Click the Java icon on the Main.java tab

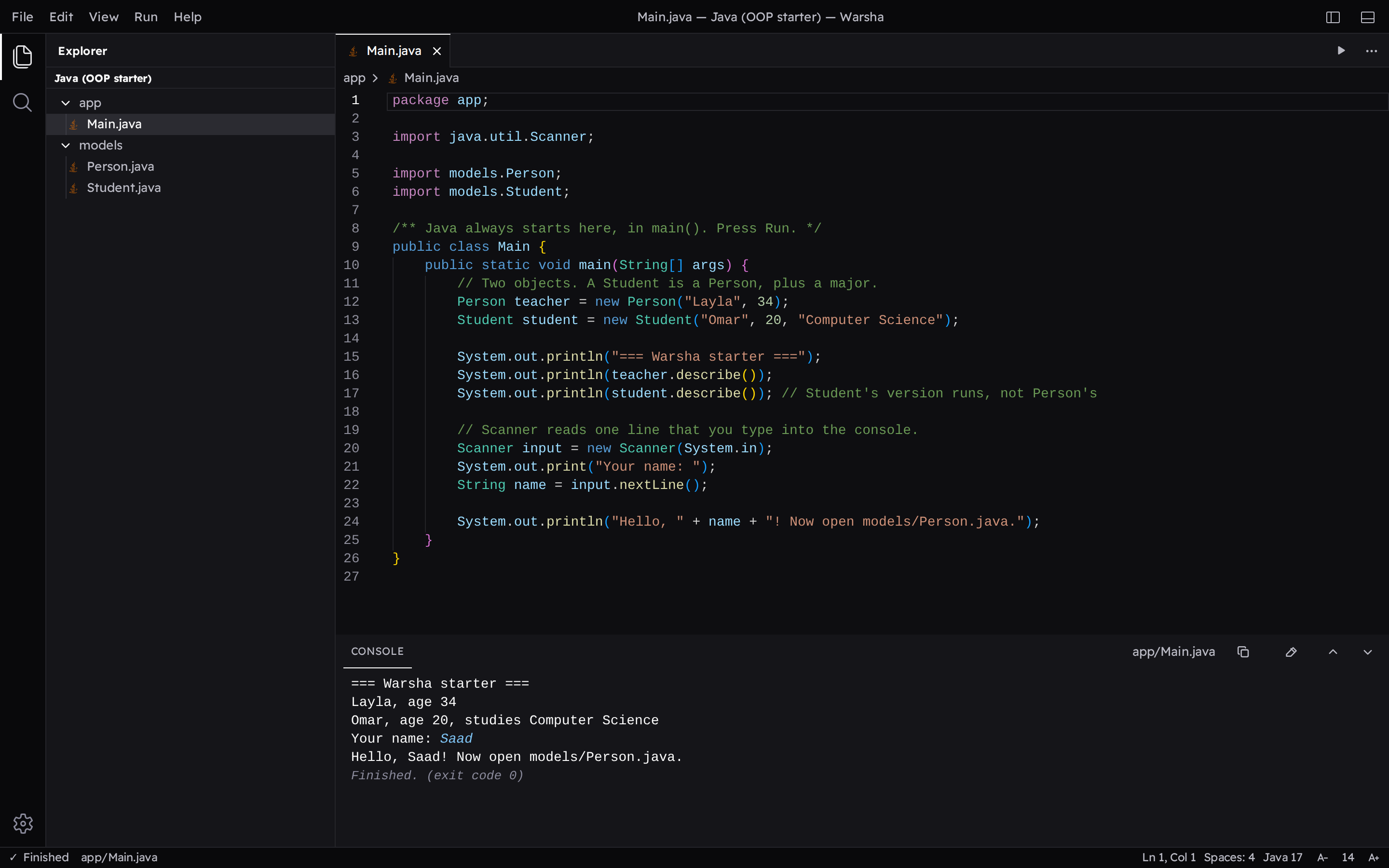click(x=353, y=51)
